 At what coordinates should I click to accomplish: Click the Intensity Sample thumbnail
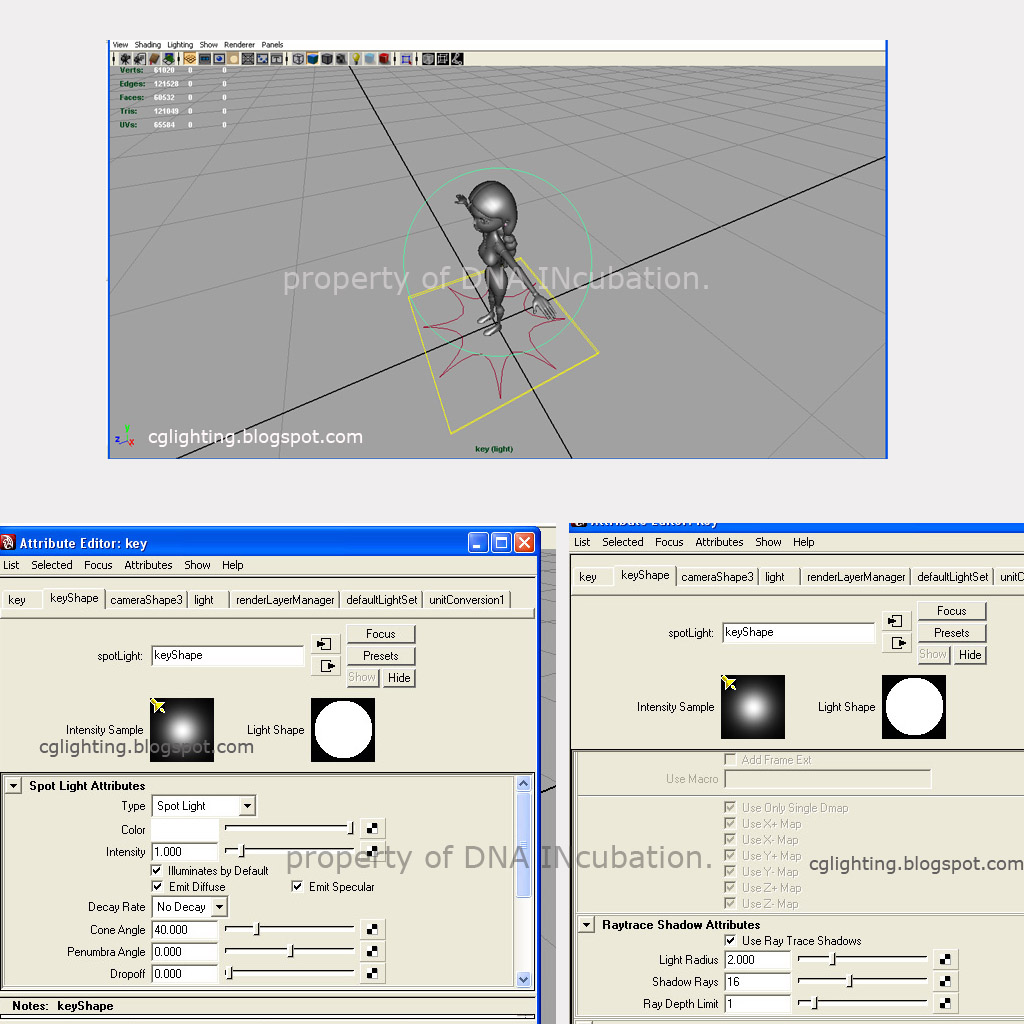coord(182,729)
